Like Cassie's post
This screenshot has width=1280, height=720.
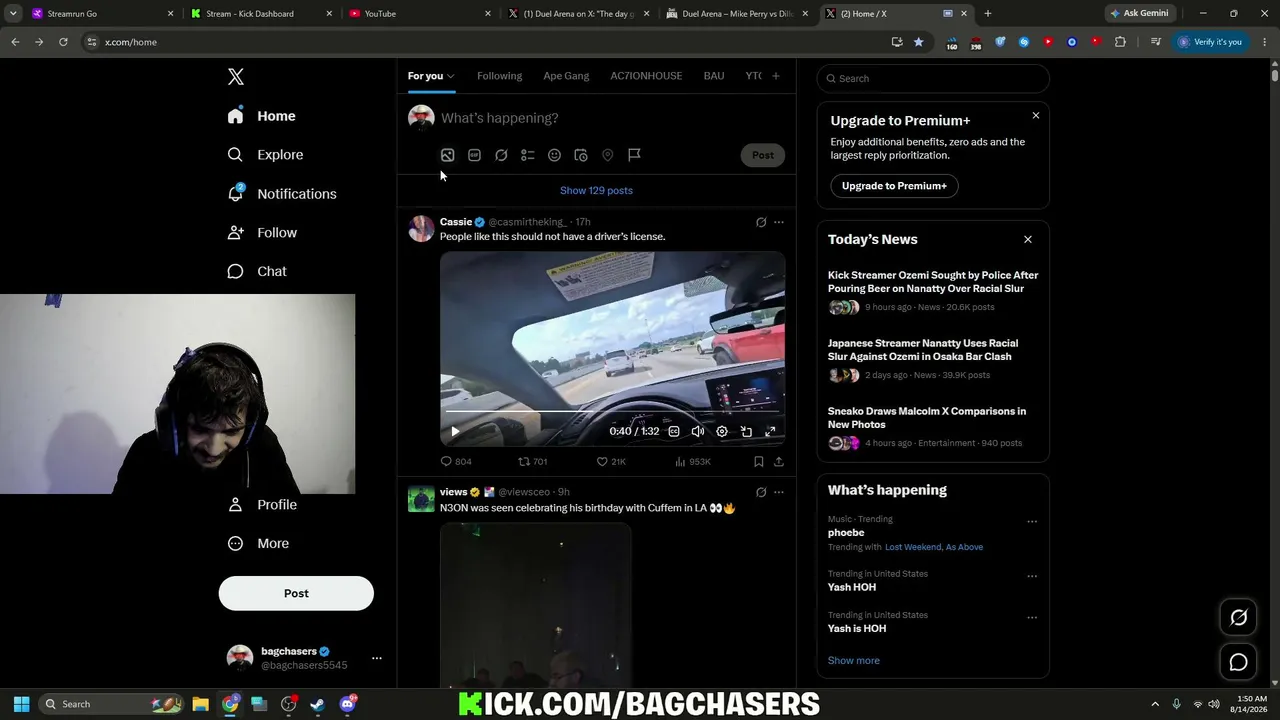611,462
